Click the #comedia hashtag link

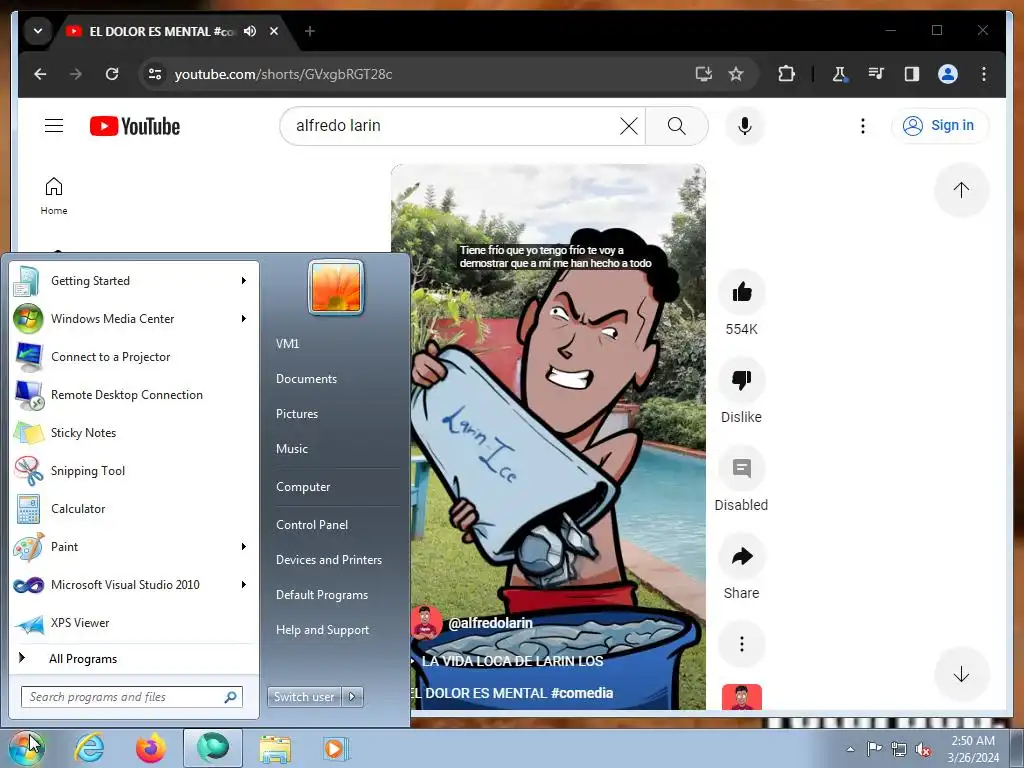(x=582, y=693)
